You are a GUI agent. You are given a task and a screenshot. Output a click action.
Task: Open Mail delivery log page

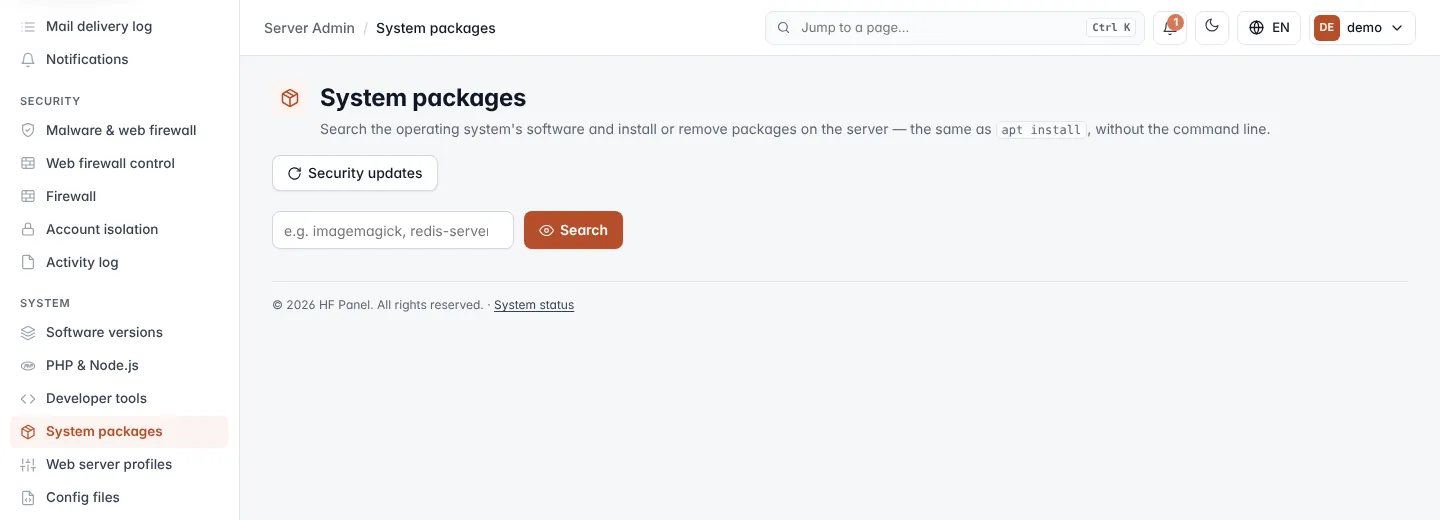119,26
